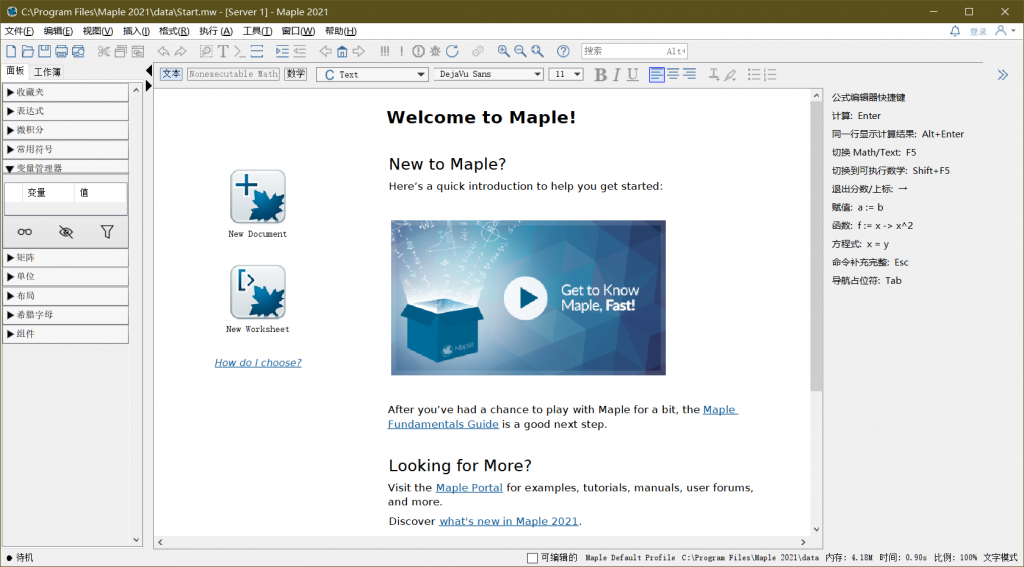Open the How do I choose? link

(258, 363)
